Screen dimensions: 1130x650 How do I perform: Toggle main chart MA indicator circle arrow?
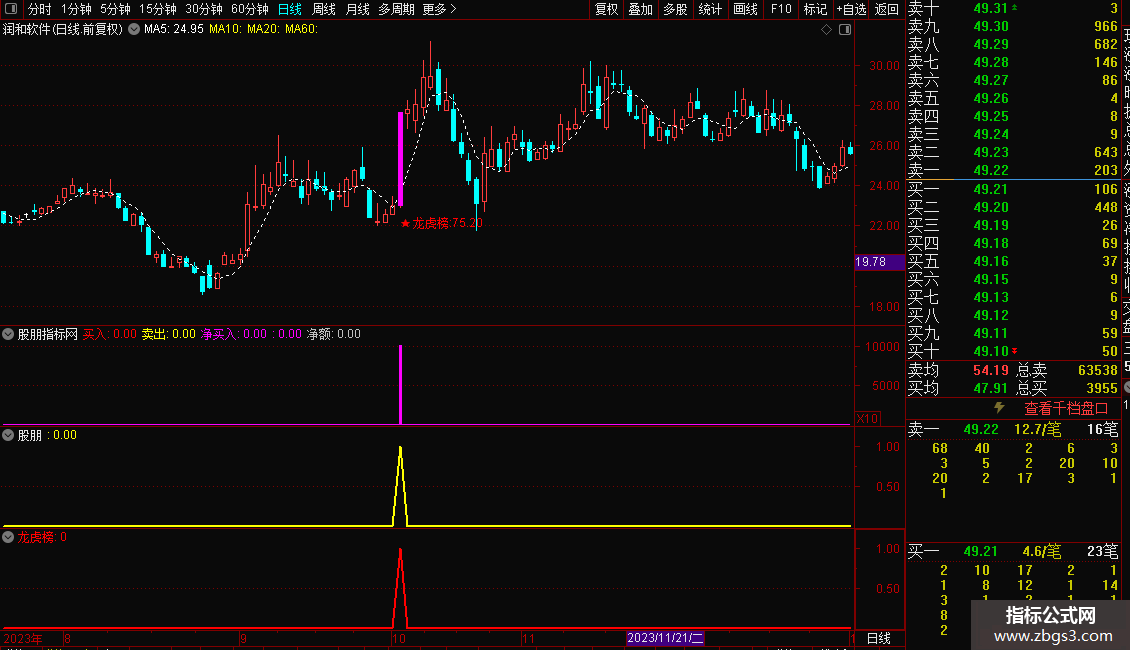(134, 29)
